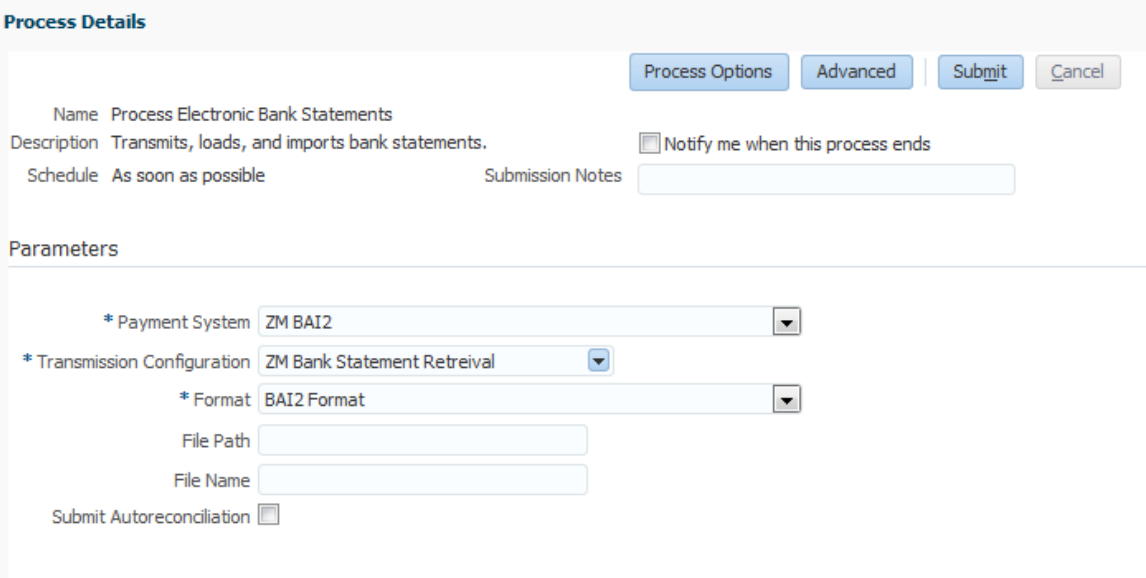Click the Submission Notes text field
The width and height of the screenshot is (1146, 578).
coord(826,178)
